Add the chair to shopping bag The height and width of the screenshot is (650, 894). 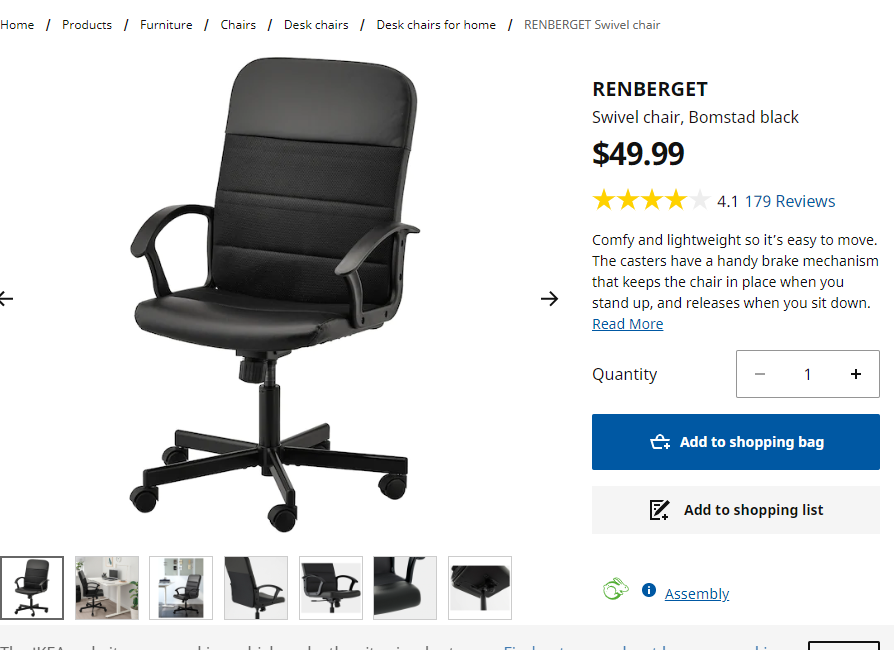735,442
